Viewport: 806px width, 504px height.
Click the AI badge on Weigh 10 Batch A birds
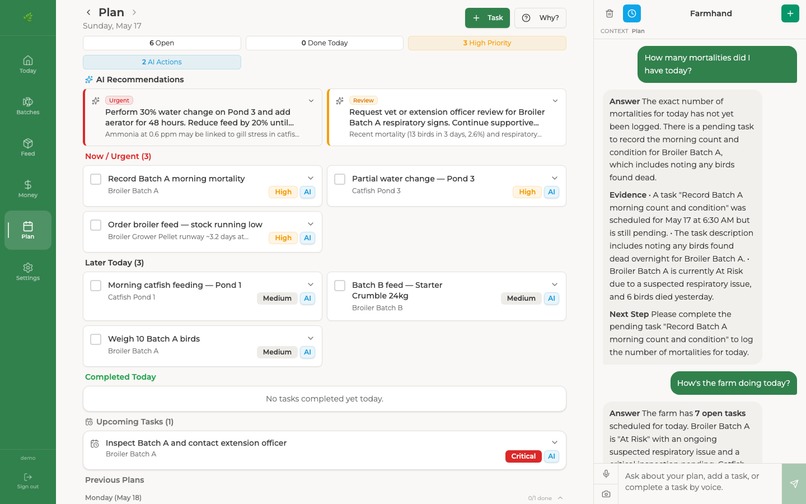pyautogui.click(x=307, y=352)
